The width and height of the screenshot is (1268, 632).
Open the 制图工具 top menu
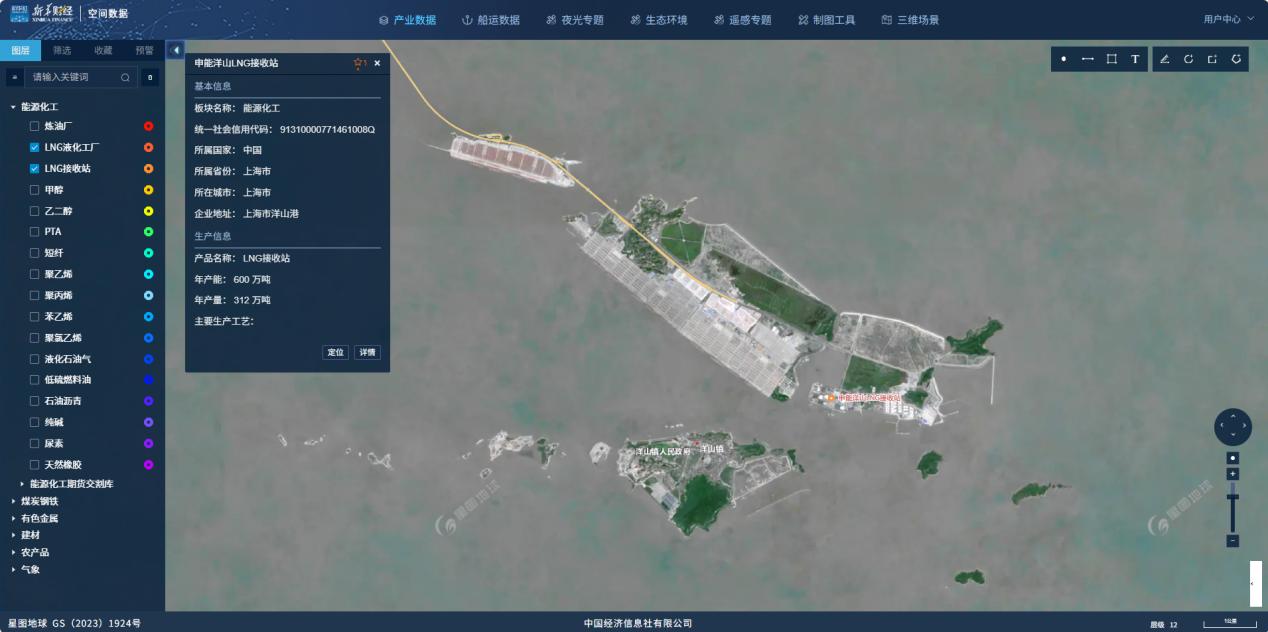[827, 20]
